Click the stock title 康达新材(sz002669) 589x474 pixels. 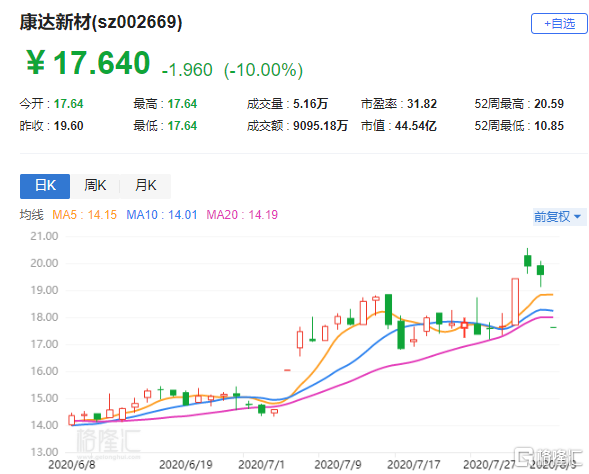click(x=101, y=22)
